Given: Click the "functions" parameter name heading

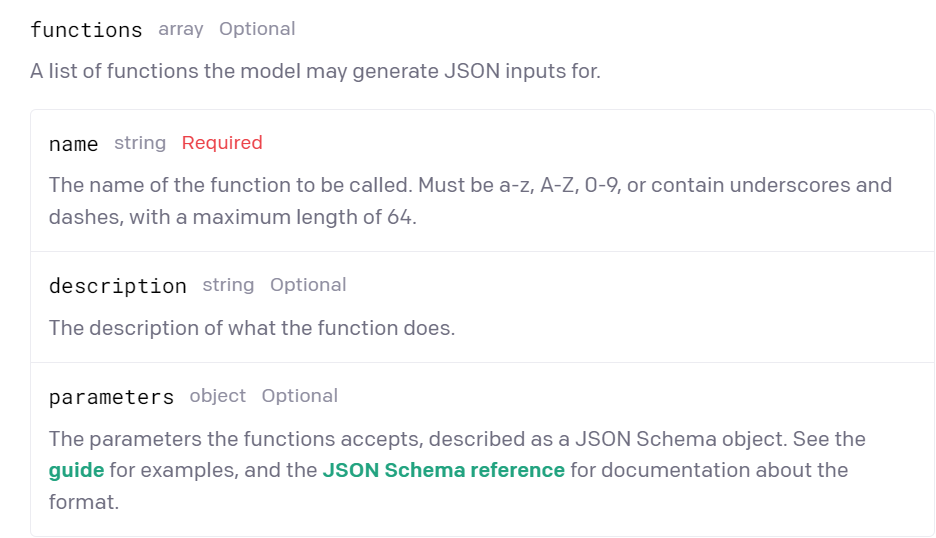Looking at the screenshot, I should pos(86,30).
